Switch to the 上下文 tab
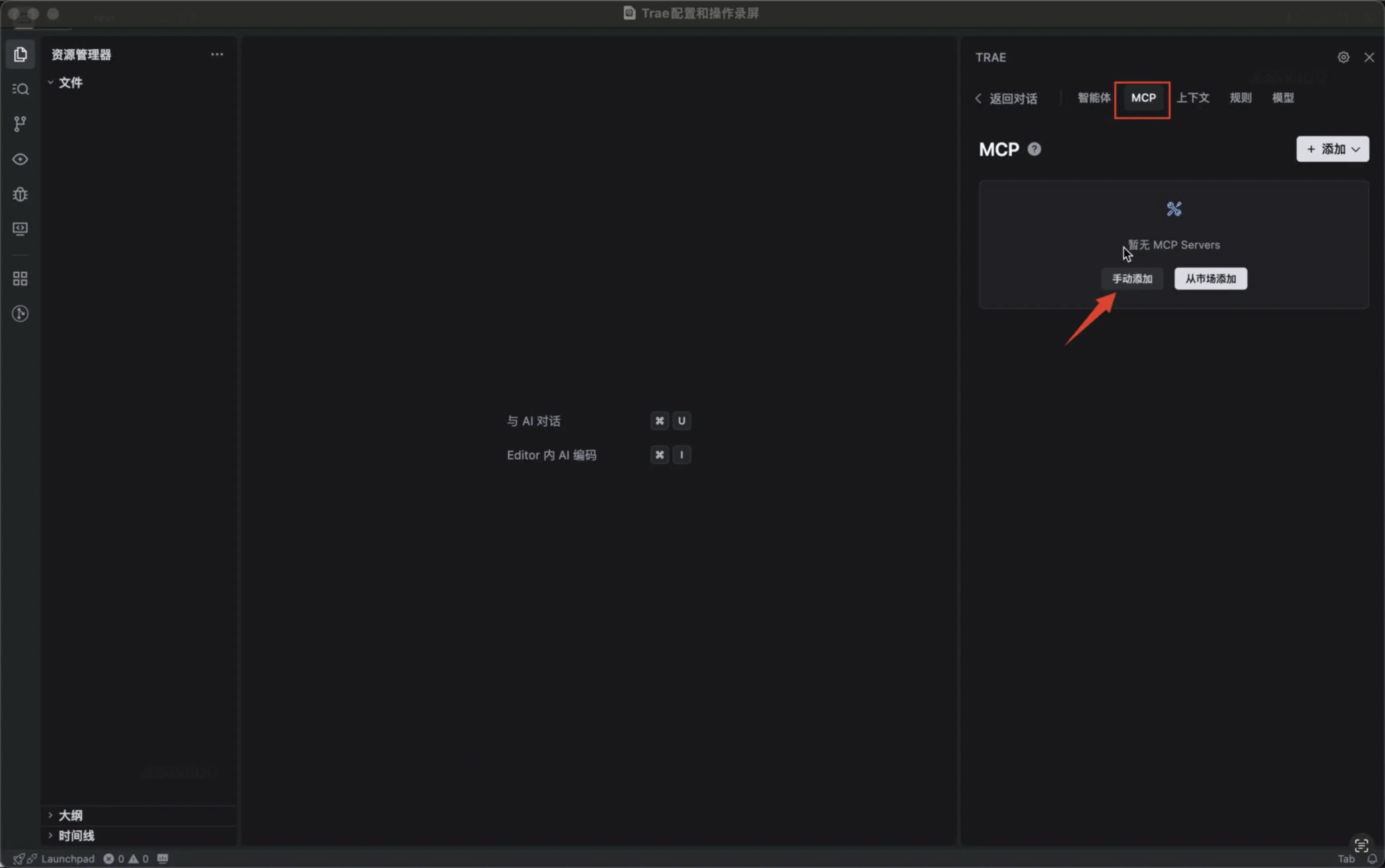Image resolution: width=1385 pixels, height=868 pixels. pos(1192,98)
